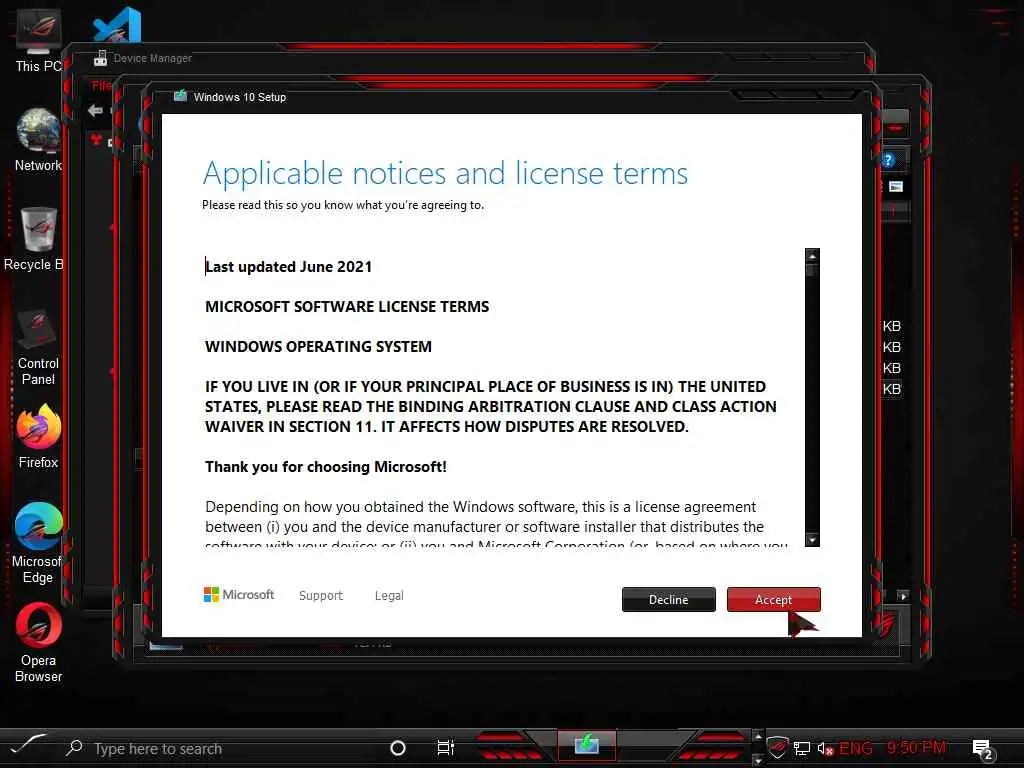Image resolution: width=1024 pixels, height=768 pixels.
Task: Click the Microsoft logo in Setup footer
Action: [x=239, y=595]
